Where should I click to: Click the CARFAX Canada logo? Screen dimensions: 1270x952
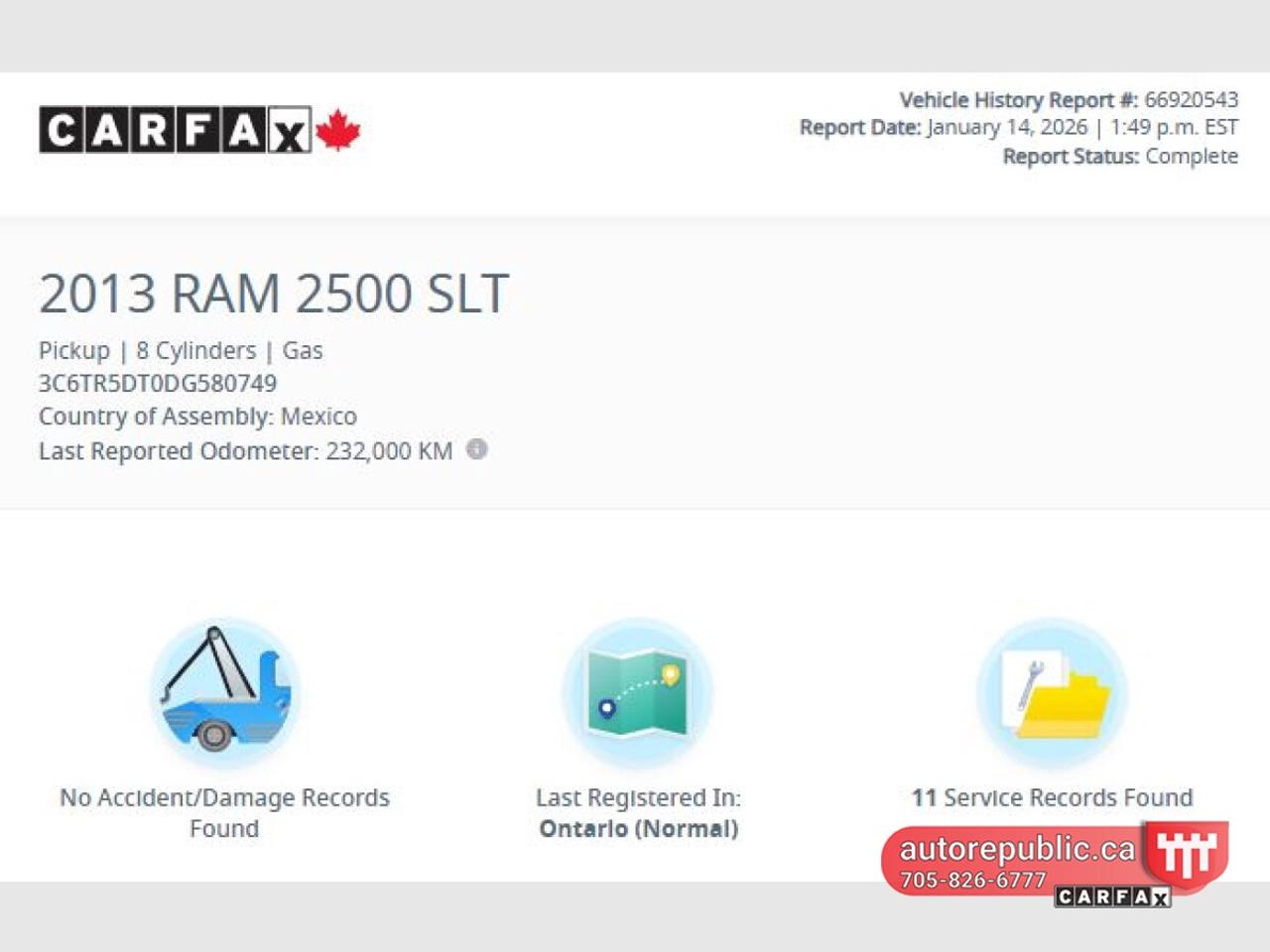(199, 130)
